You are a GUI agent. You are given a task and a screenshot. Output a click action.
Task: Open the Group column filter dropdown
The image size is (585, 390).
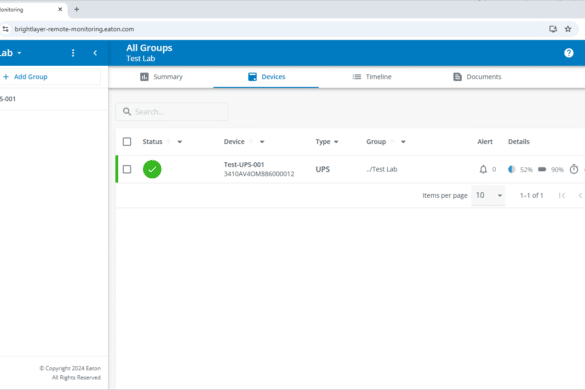[x=403, y=142]
